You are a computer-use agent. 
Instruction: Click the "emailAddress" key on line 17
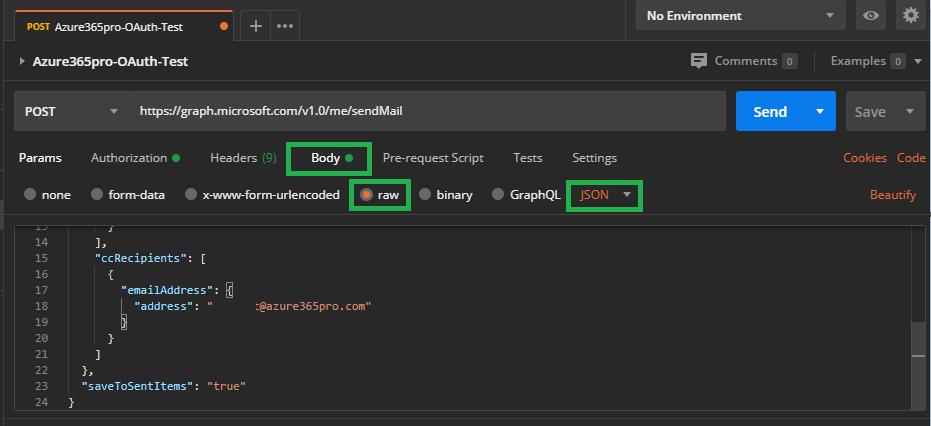[167, 291]
